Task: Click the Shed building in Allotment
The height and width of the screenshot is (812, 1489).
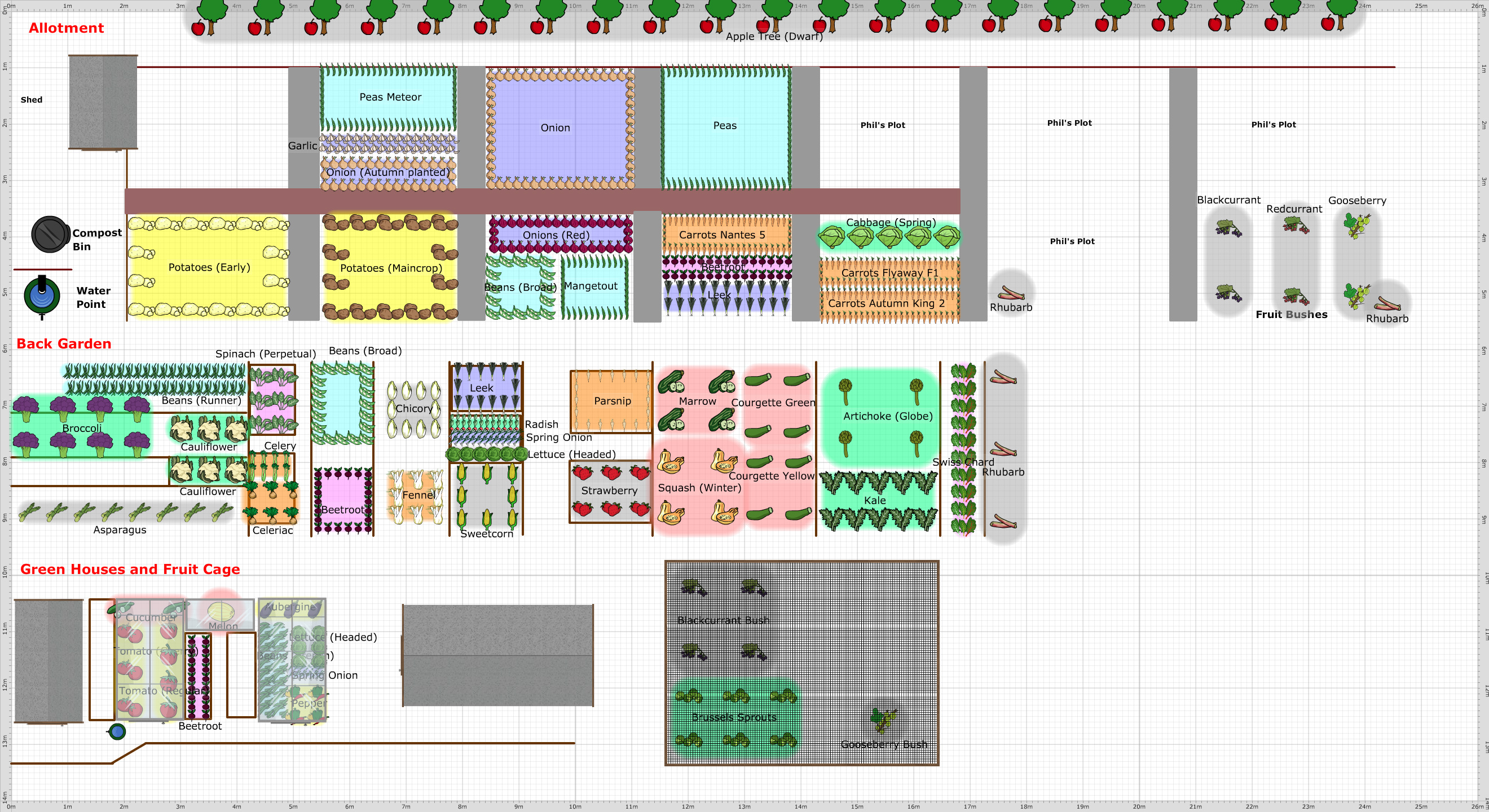Action: [x=103, y=102]
